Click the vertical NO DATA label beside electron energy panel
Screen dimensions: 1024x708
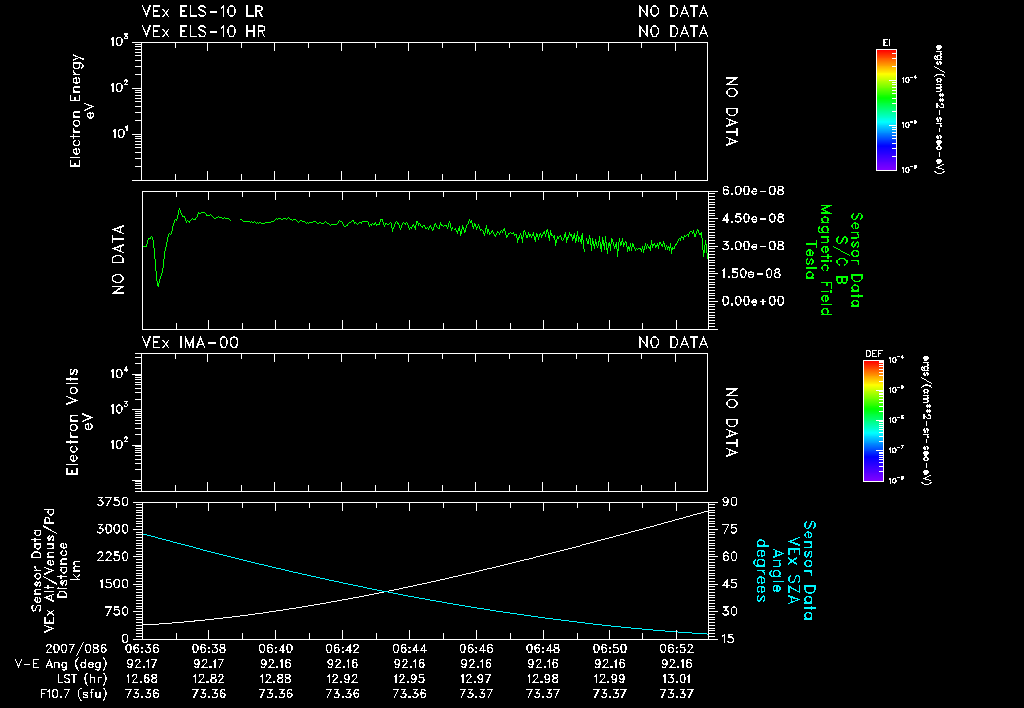click(731, 111)
